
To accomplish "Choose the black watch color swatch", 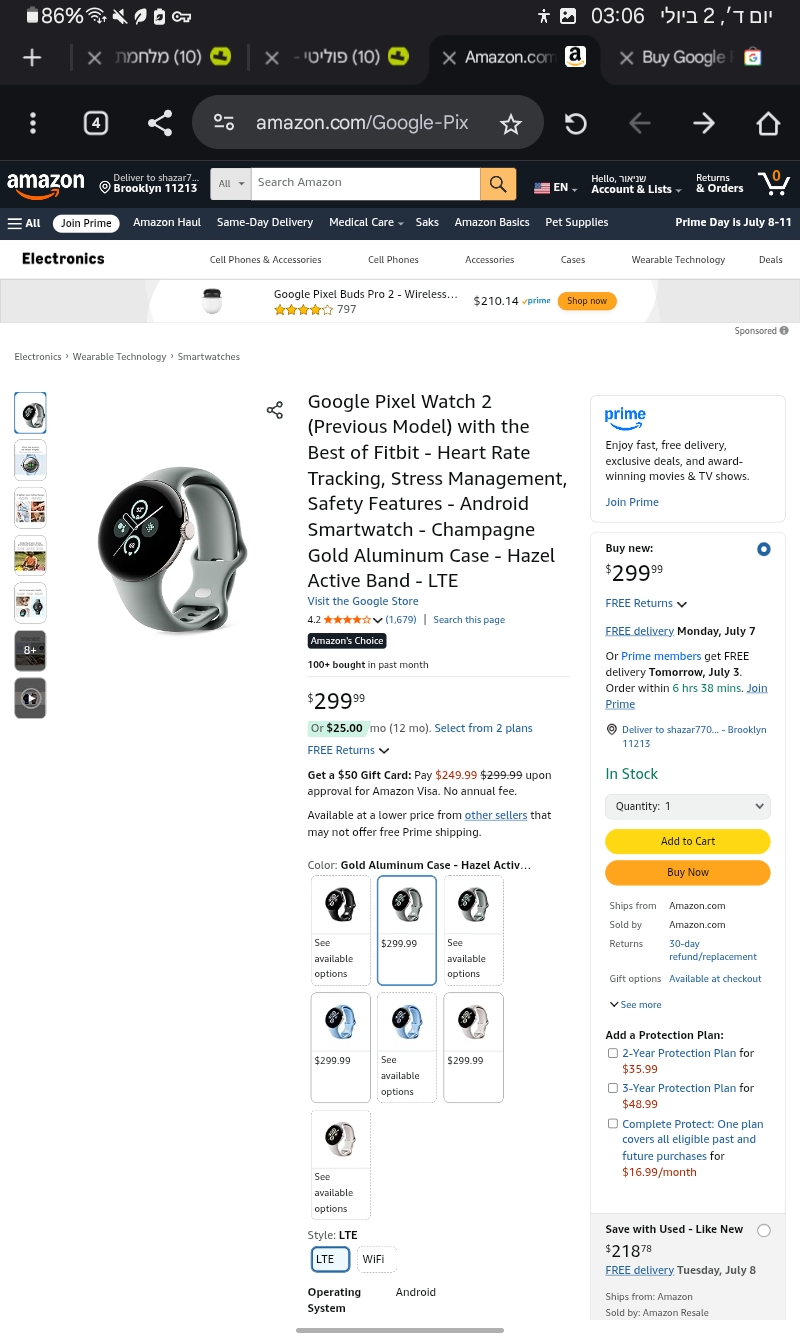I will coord(340,930).
